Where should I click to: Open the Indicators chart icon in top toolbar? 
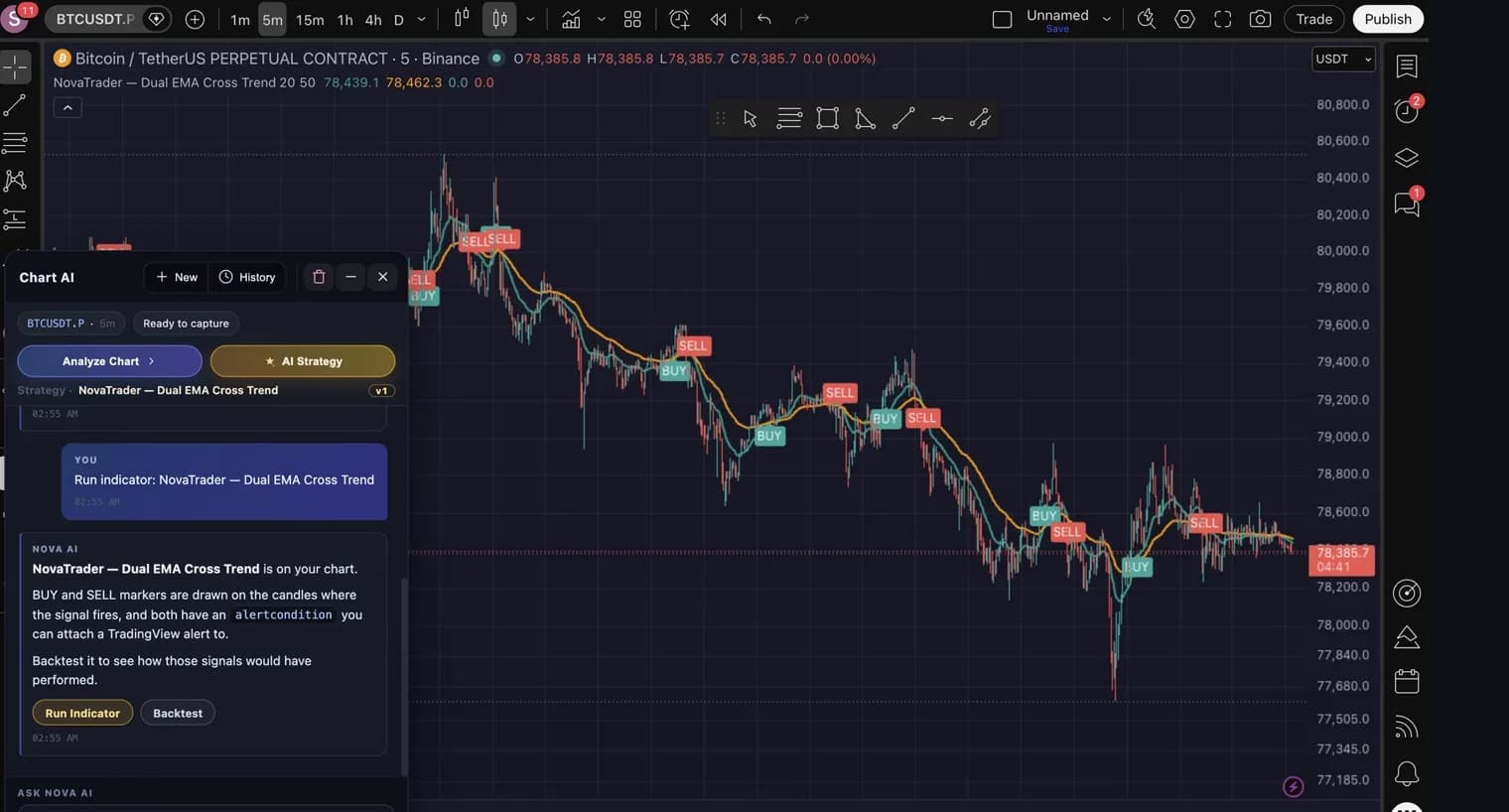click(571, 19)
